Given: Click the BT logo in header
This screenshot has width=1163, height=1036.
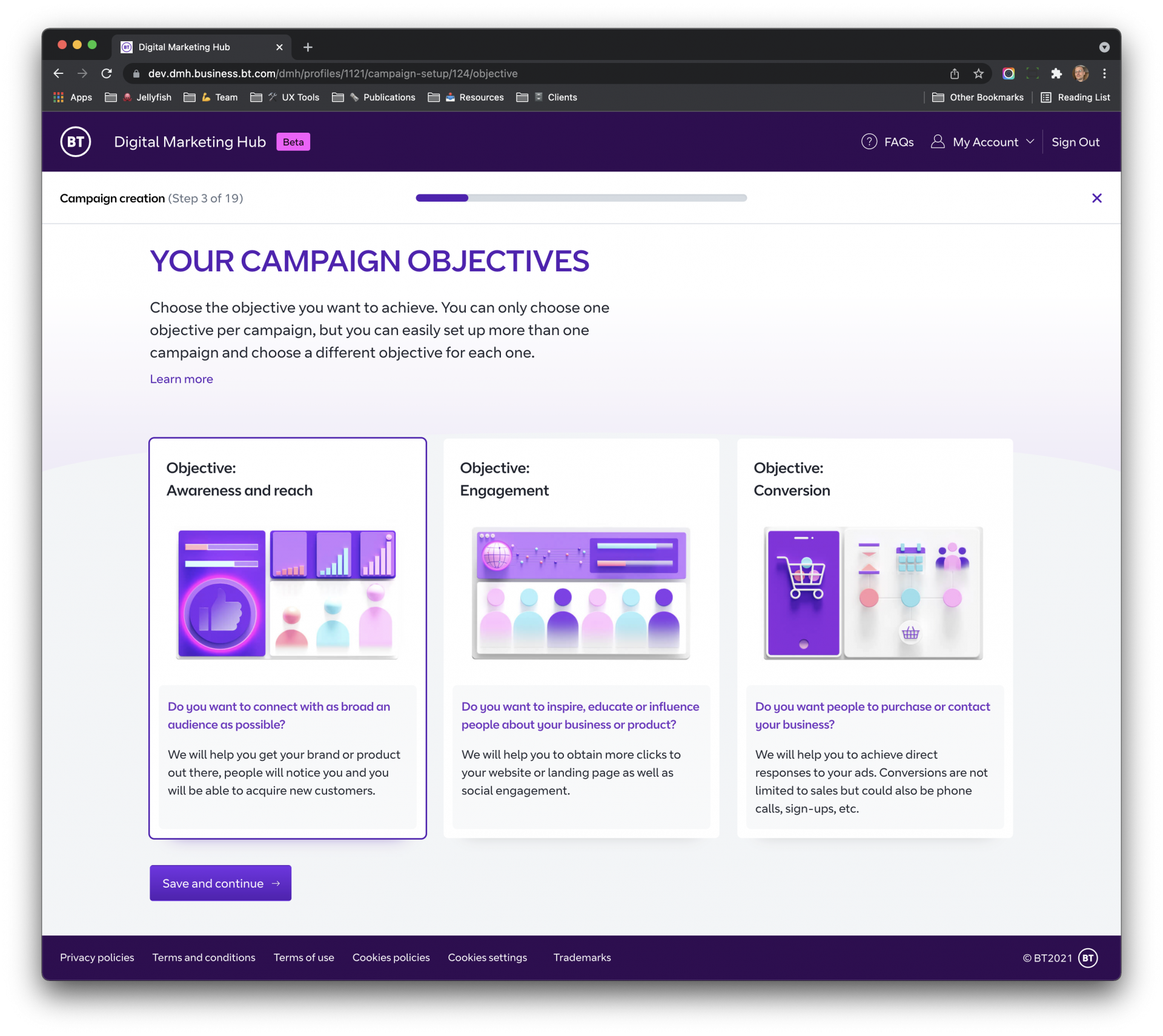Looking at the screenshot, I should 76,142.
